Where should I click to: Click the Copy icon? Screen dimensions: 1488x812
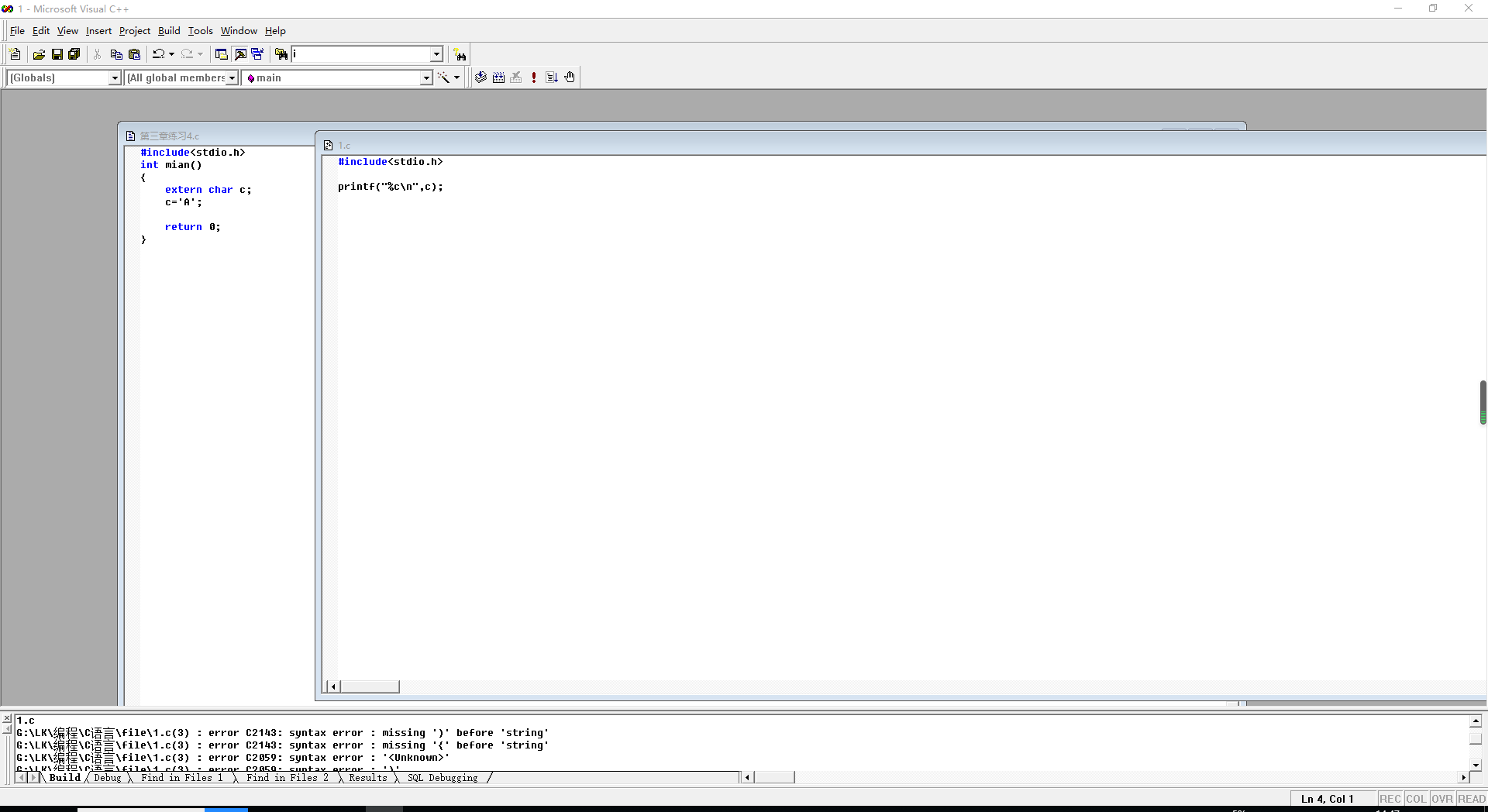116,54
